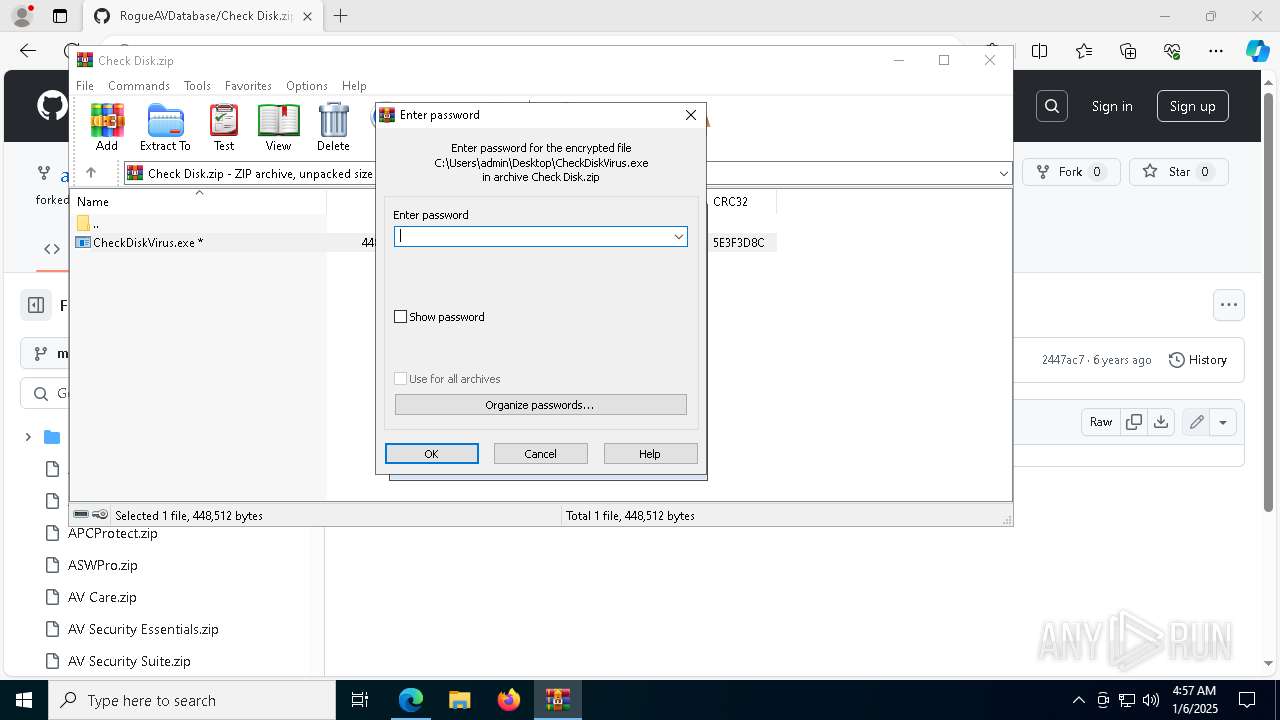Viewport: 1280px width, 720px height.
Task: Click the Sign in link on GitHub
Action: (1112, 106)
